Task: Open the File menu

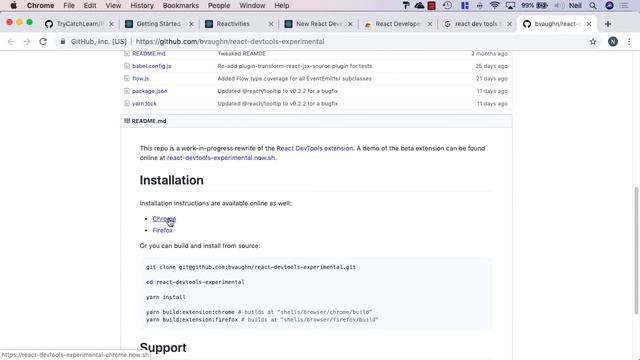Action: [x=69, y=6]
